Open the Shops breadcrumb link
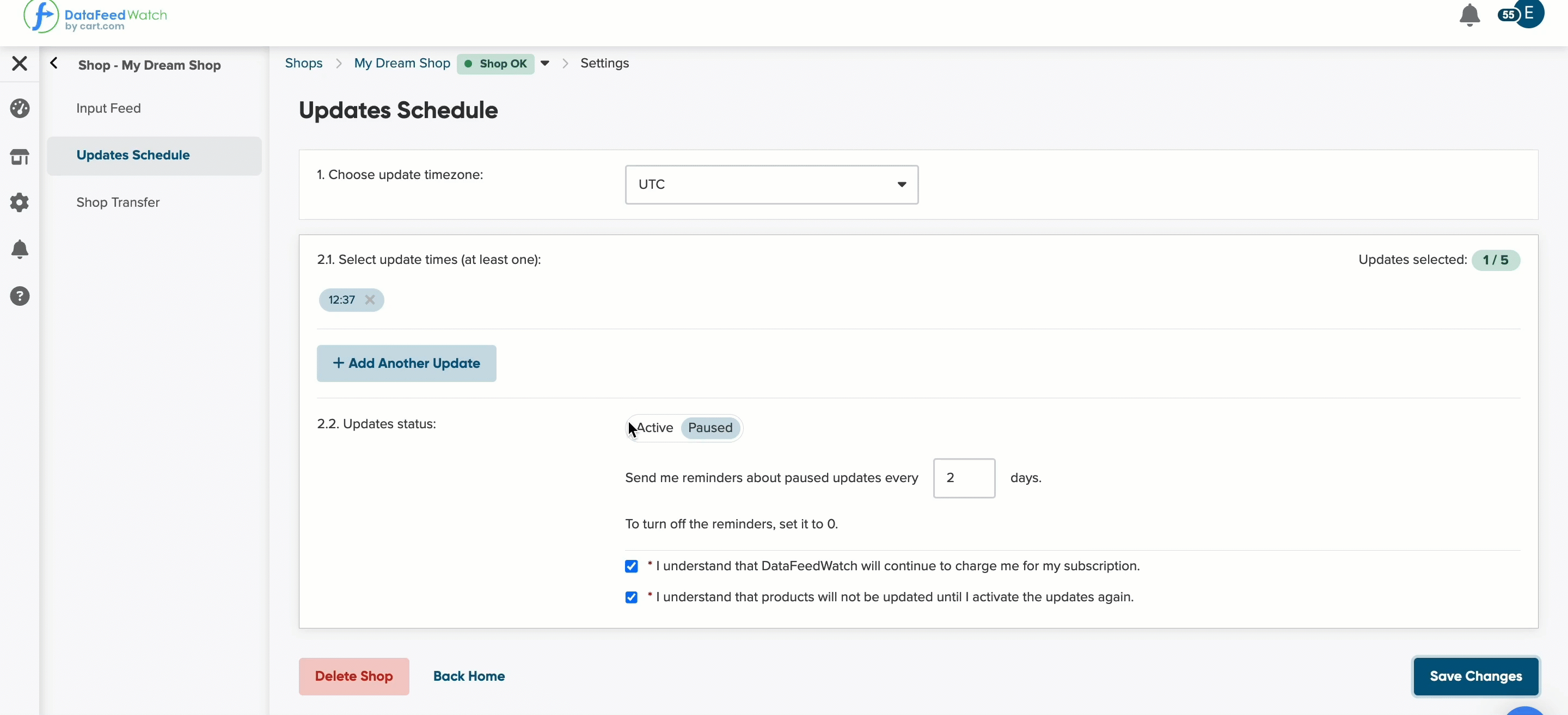This screenshot has width=1568, height=715. [x=304, y=63]
